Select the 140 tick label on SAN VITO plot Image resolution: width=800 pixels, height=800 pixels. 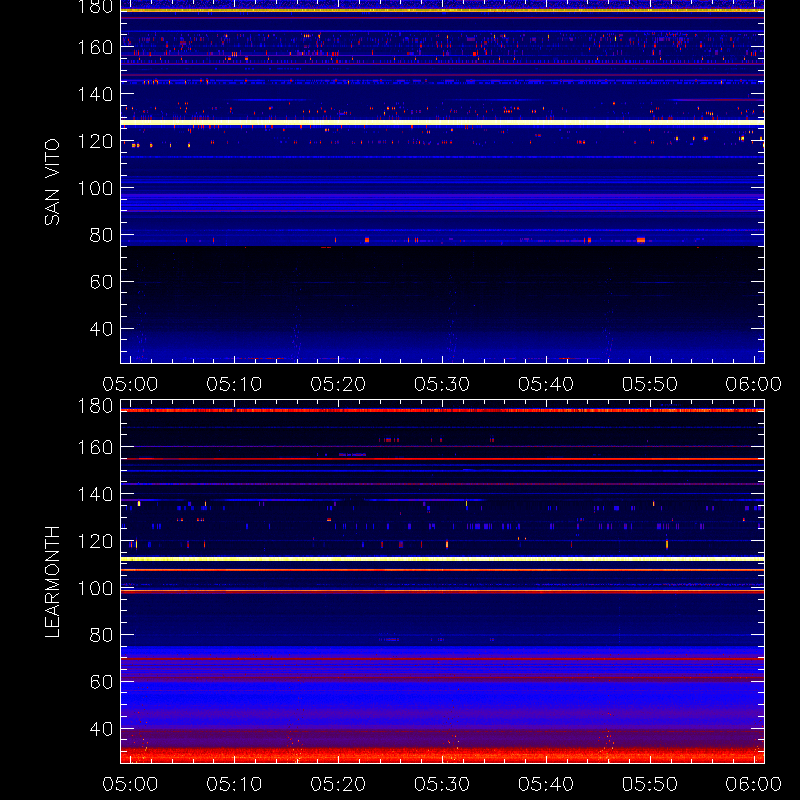[95, 94]
